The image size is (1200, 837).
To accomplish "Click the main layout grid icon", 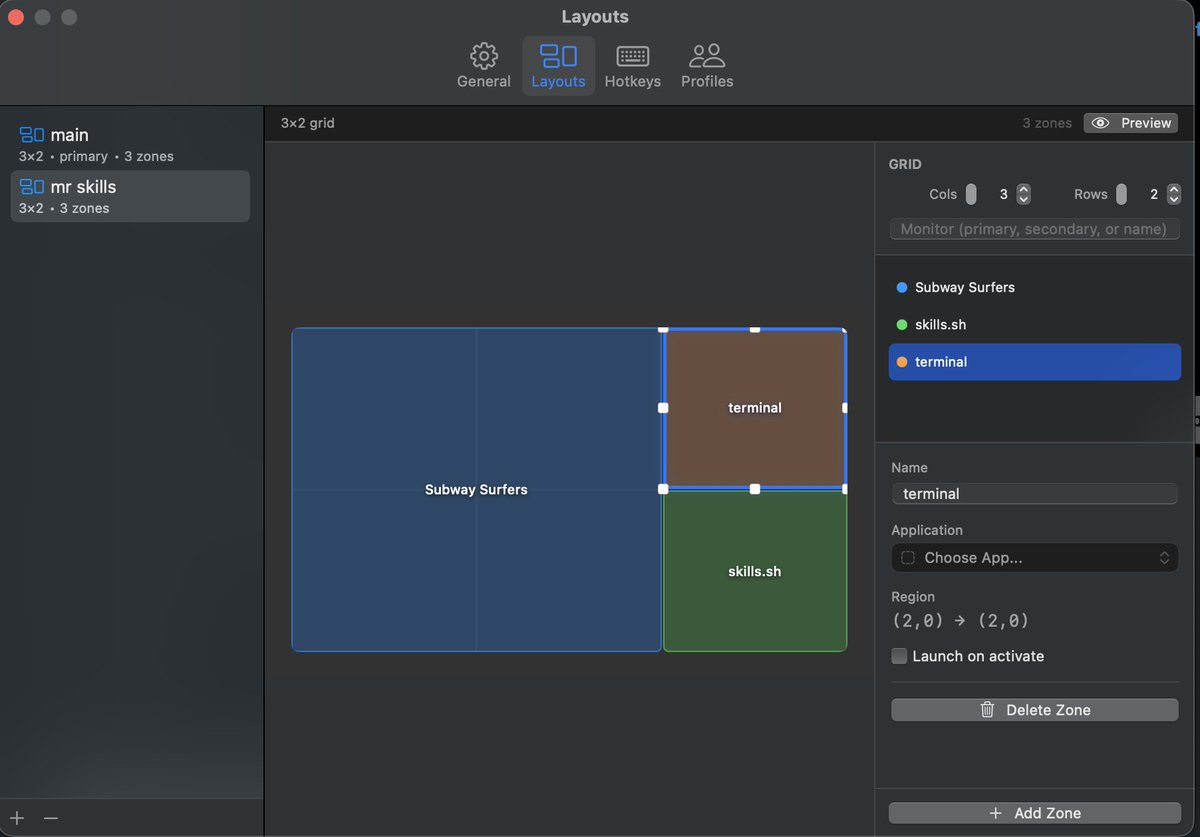I will click(32, 135).
